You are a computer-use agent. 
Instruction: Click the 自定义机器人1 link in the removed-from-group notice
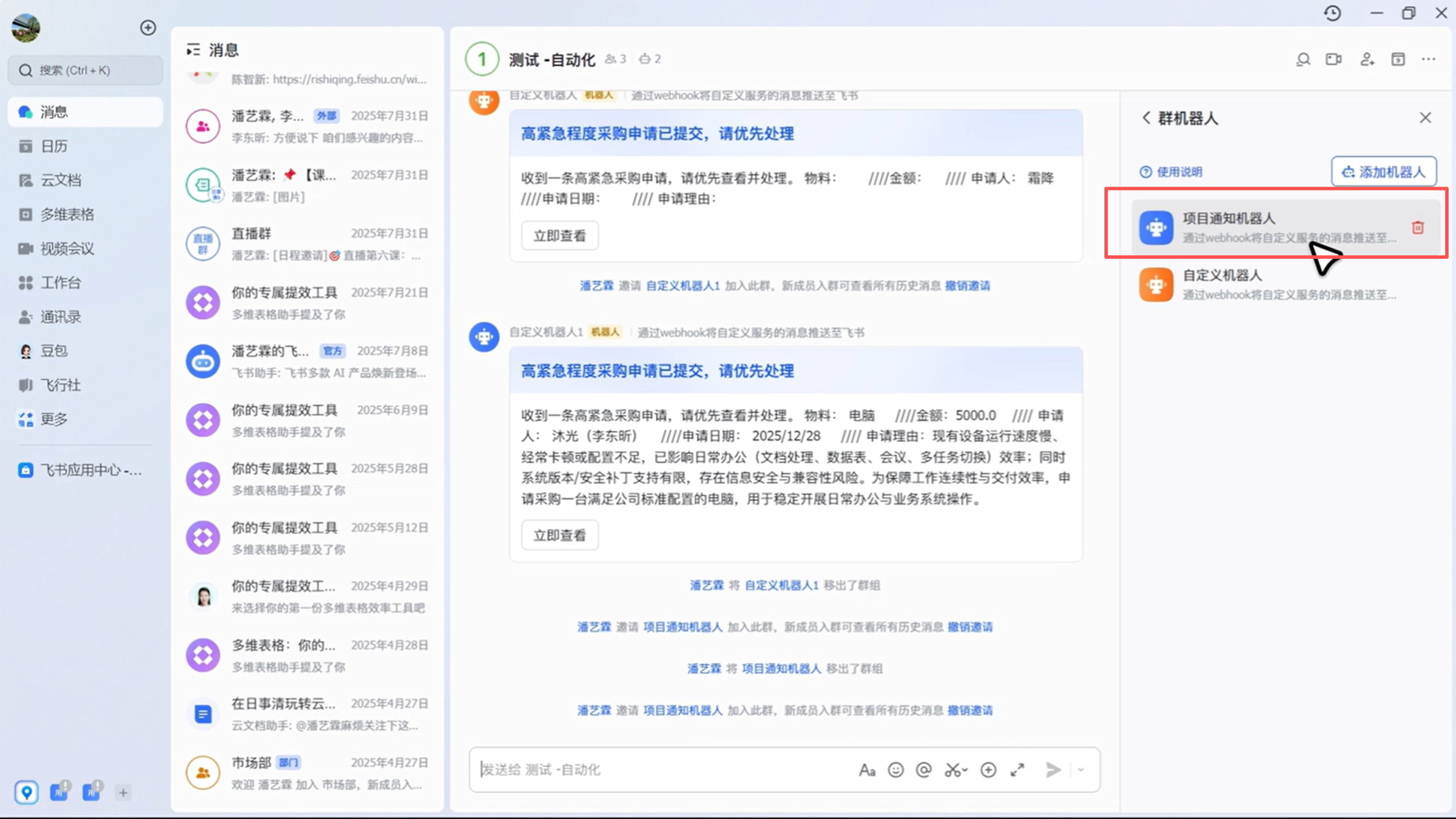pyautogui.click(x=782, y=585)
